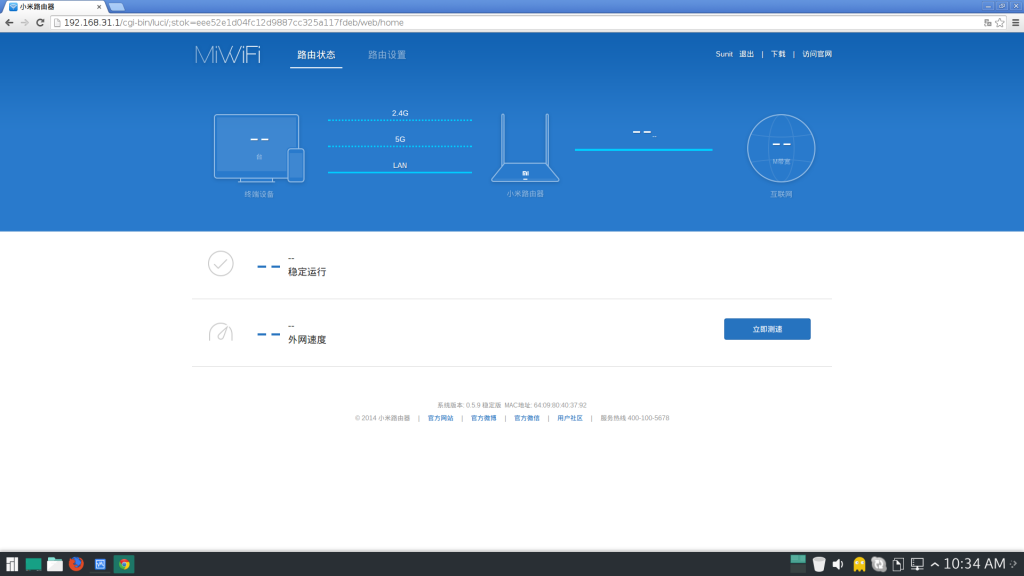The width and height of the screenshot is (1024, 576).
Task: Open the 官方微信 footer link
Action: click(x=526, y=418)
